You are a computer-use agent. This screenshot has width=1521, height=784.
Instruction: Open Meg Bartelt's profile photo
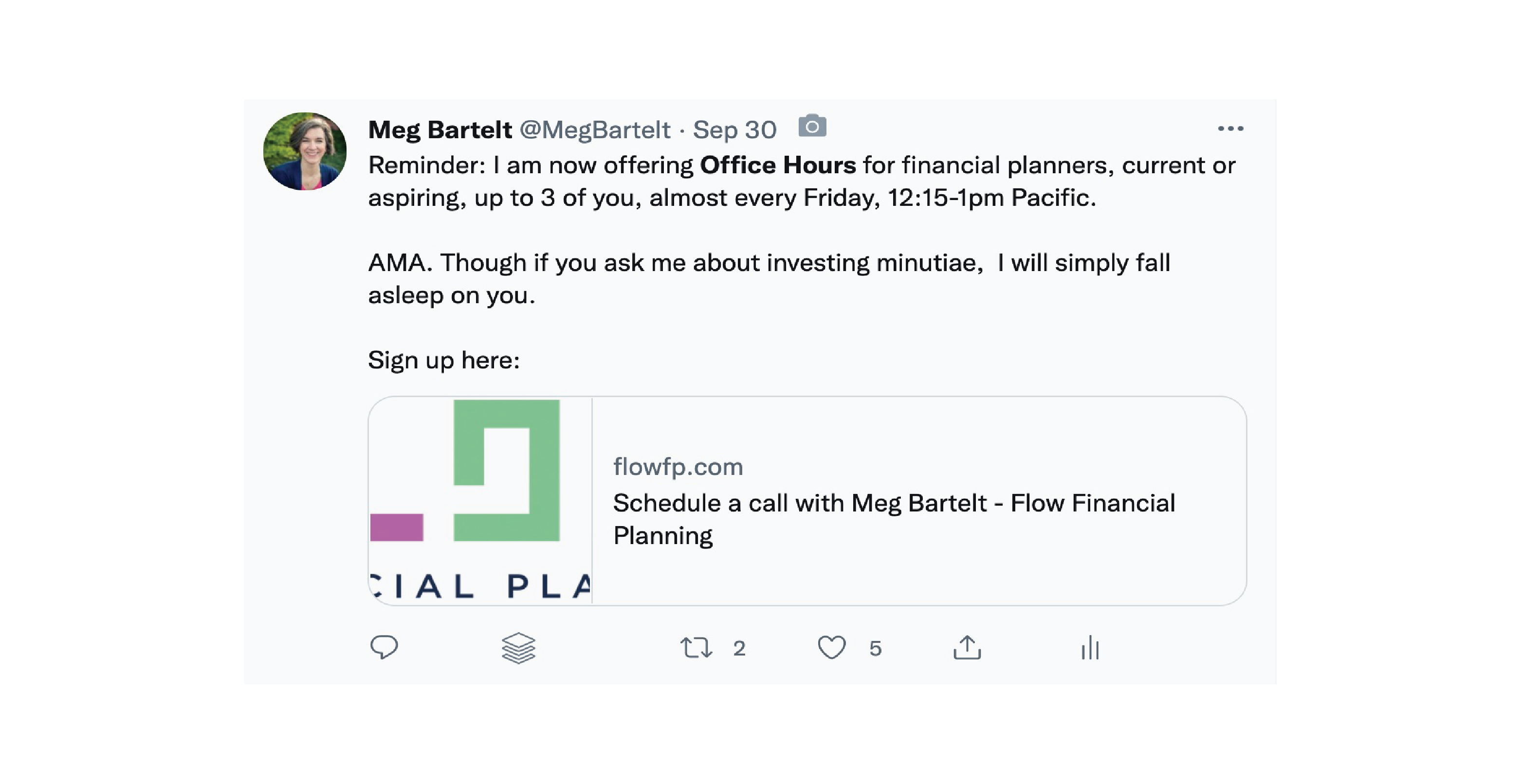[x=305, y=151]
